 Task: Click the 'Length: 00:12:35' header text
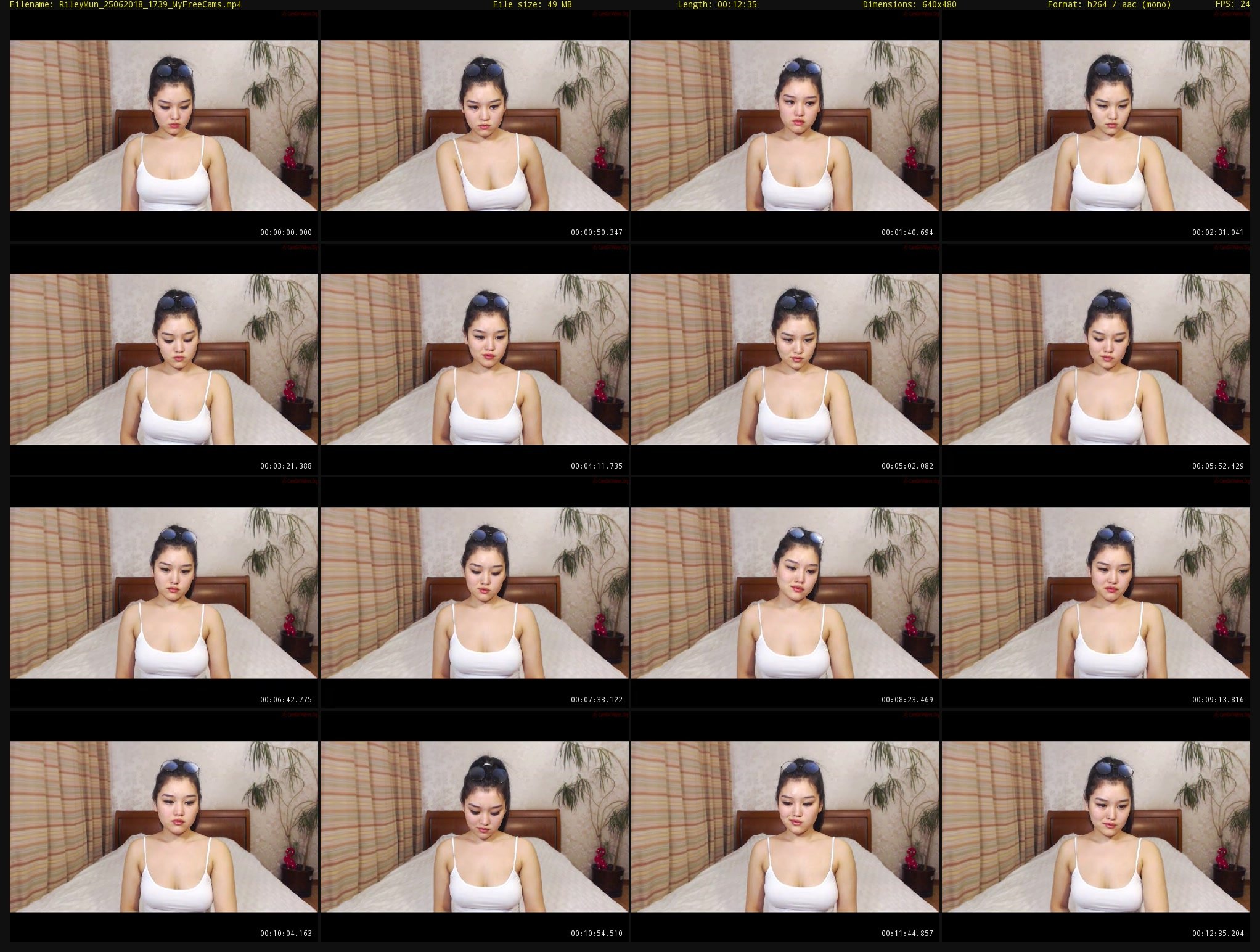717,5
